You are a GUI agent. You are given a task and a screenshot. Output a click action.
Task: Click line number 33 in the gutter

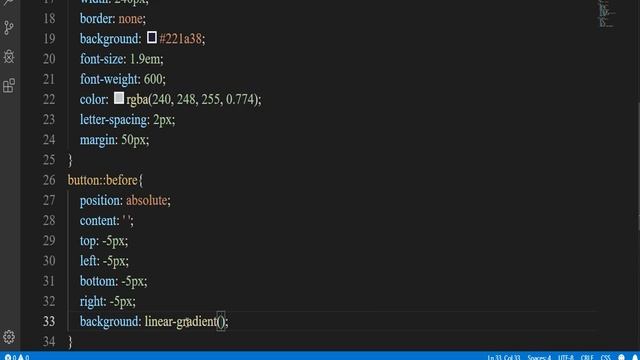[49, 321]
